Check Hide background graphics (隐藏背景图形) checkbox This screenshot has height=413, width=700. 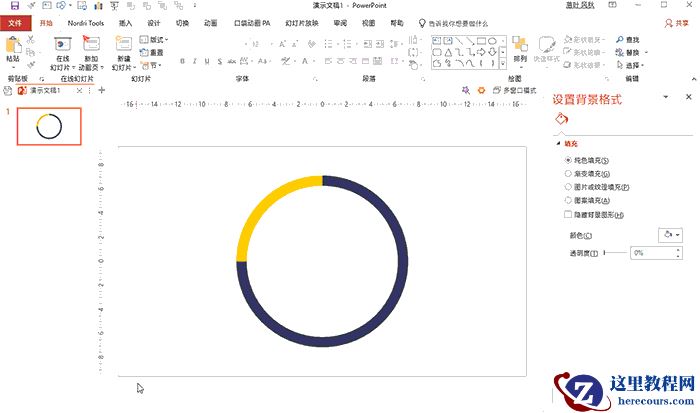[568, 215]
